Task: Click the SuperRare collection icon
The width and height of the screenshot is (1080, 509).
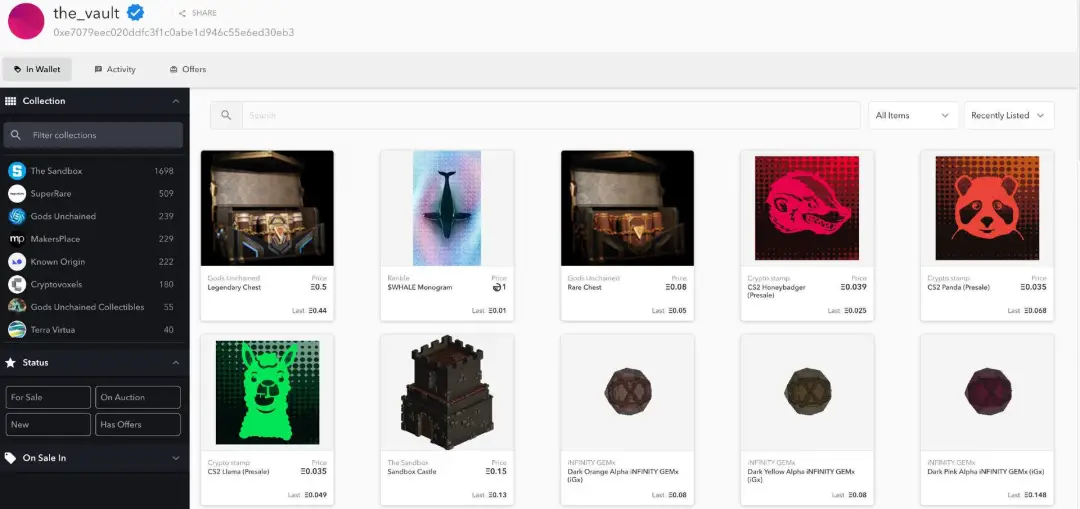Action: coord(17,194)
